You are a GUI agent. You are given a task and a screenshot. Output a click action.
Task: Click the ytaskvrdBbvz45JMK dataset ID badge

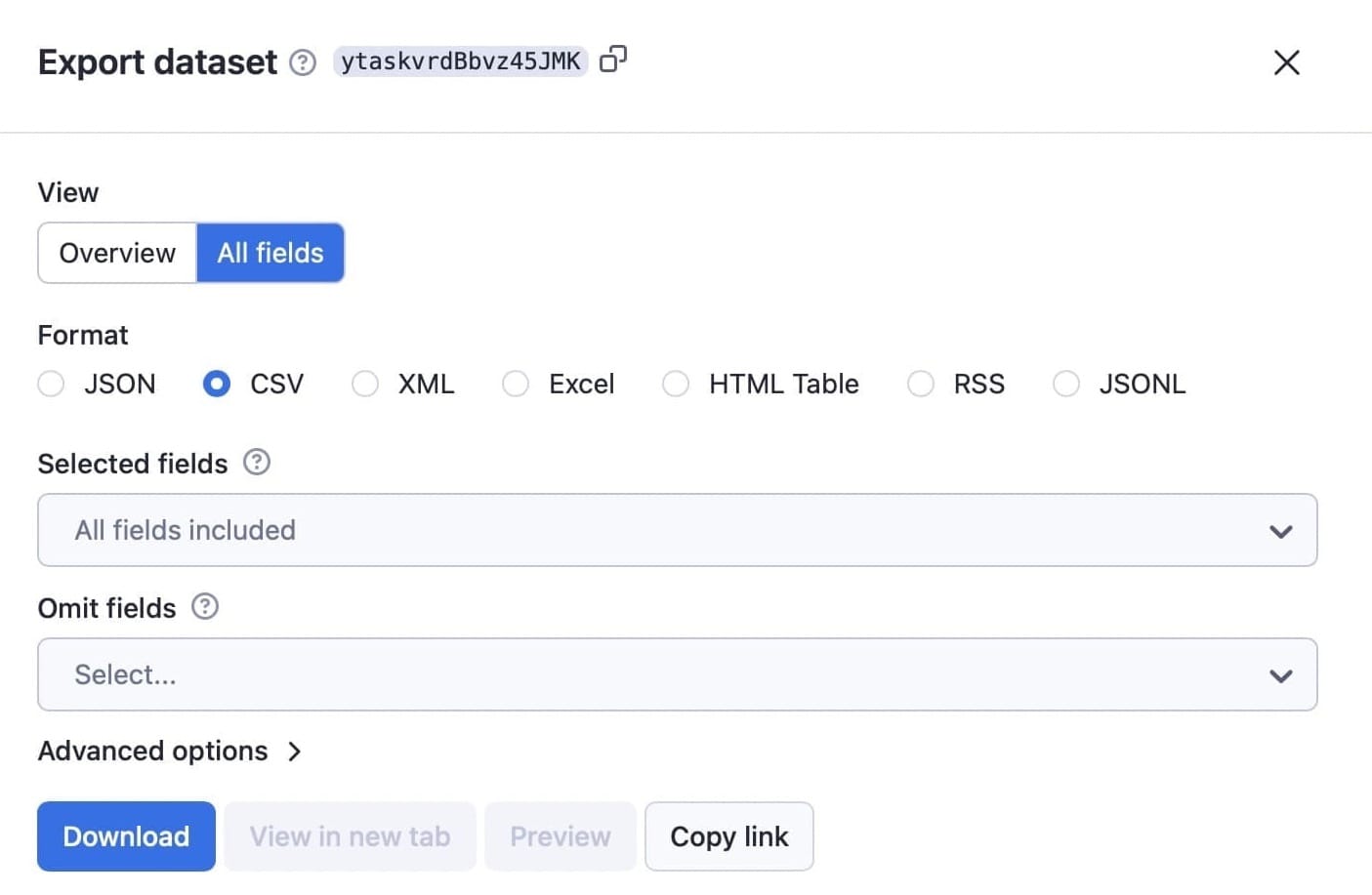pyautogui.click(x=459, y=61)
